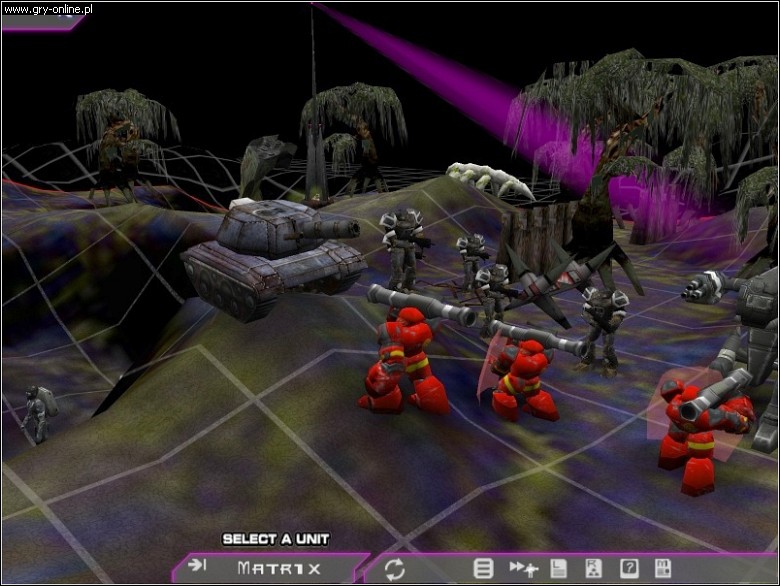Click the floppy disk save icon
Image resolution: width=780 pixels, height=586 pixels.
(663, 569)
